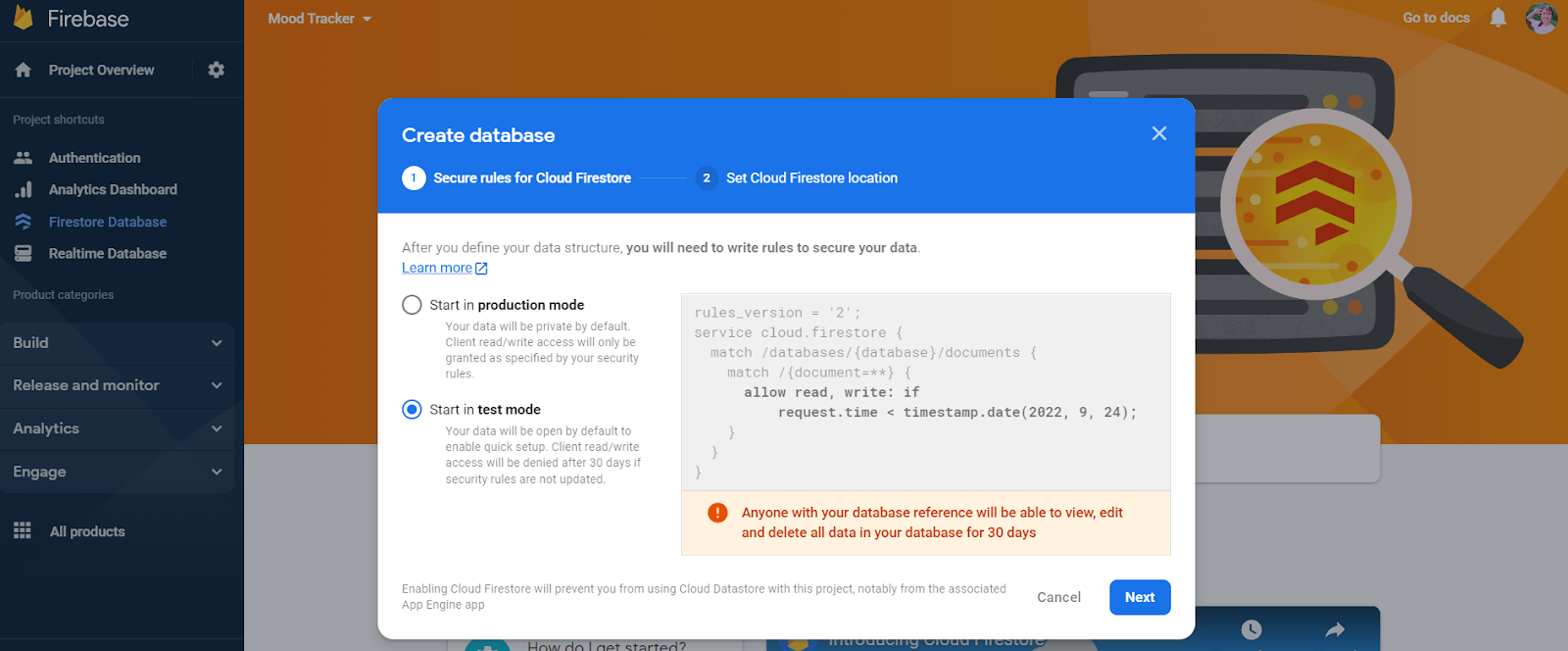Open the Learn more link
The width and height of the screenshot is (1568, 651).
(x=437, y=268)
